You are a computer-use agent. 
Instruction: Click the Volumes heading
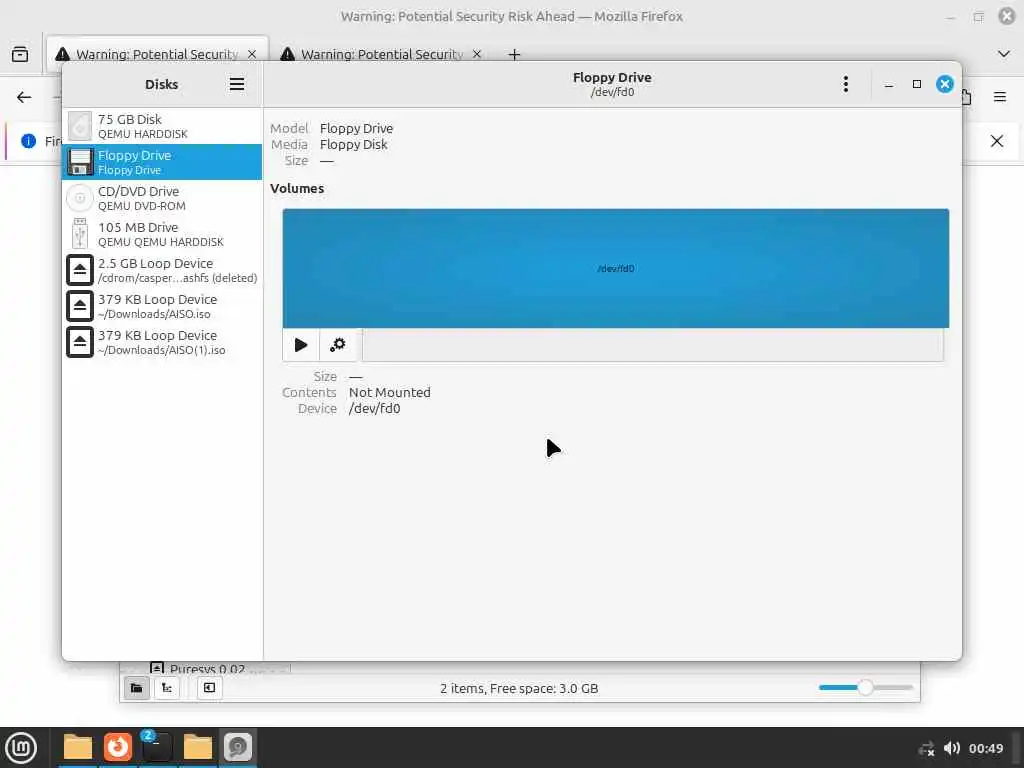pyautogui.click(x=297, y=188)
